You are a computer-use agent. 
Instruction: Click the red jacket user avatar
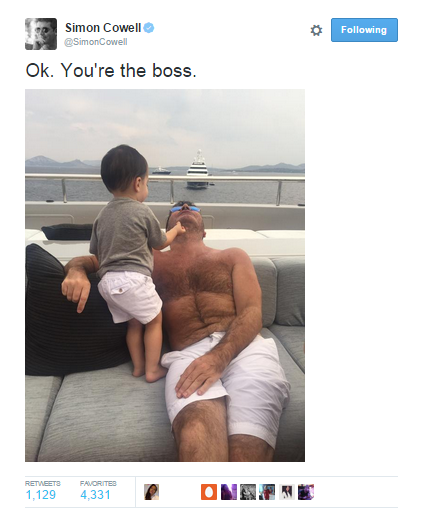(x=267, y=492)
